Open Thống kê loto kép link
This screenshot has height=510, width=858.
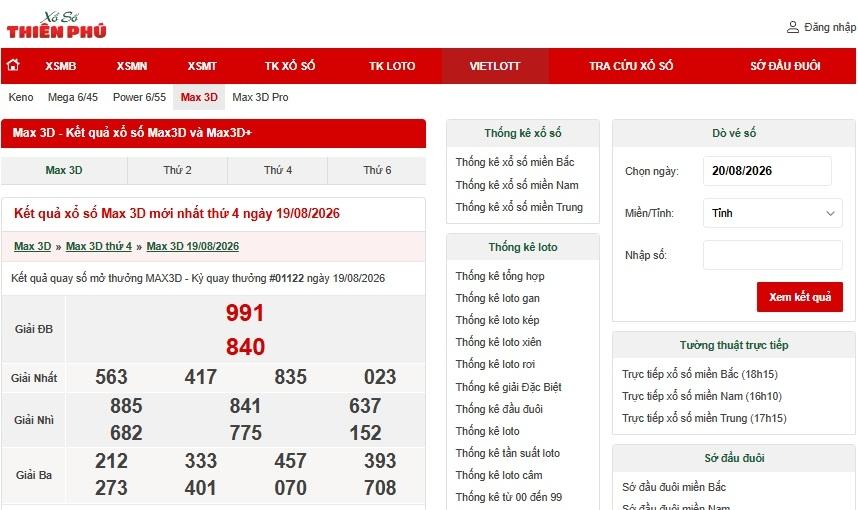[x=497, y=320]
